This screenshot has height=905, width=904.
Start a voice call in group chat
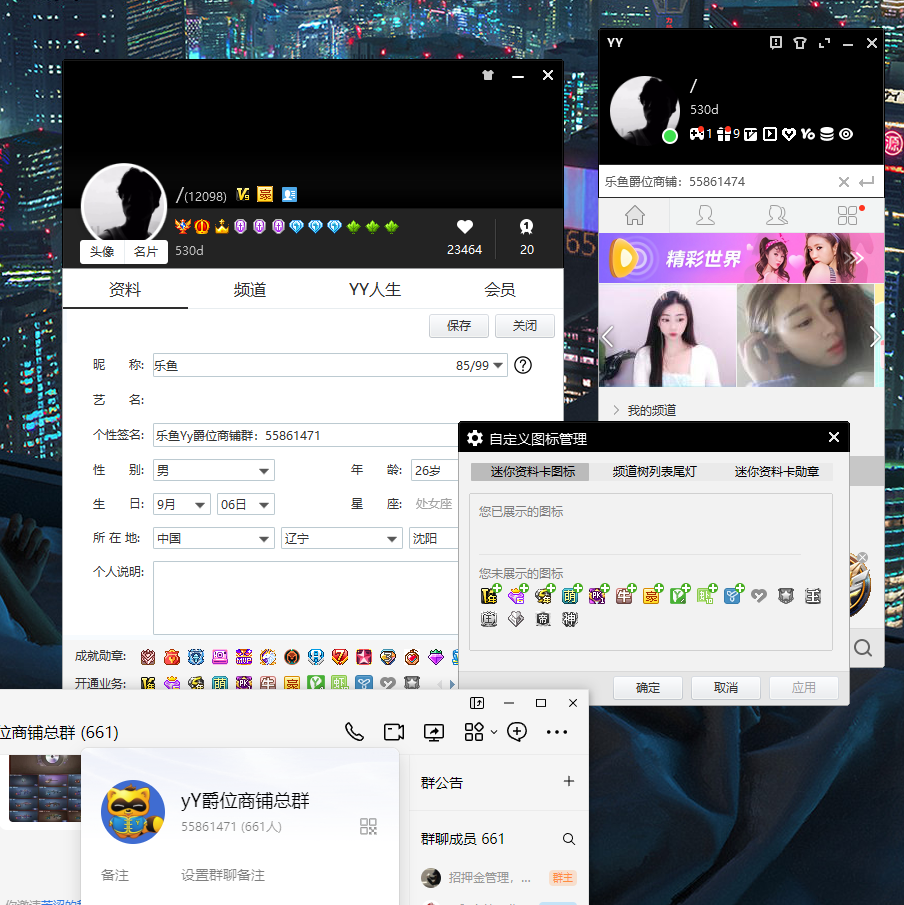[x=354, y=732]
